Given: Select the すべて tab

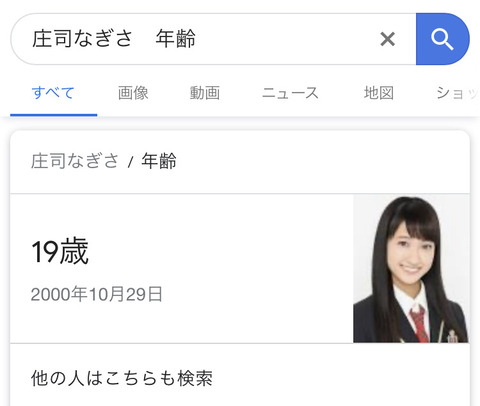Looking at the screenshot, I should point(53,92).
